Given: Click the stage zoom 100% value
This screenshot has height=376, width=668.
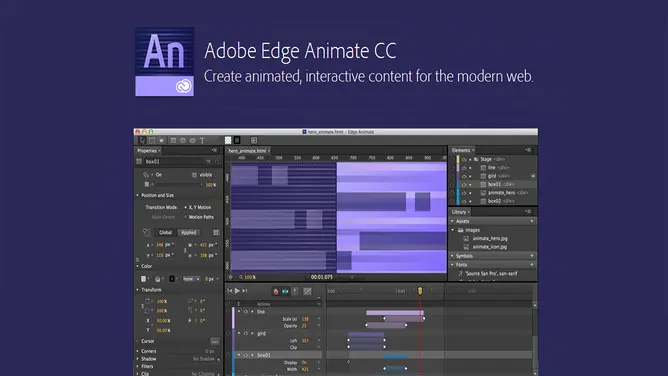Looking at the screenshot, I should [250, 277].
